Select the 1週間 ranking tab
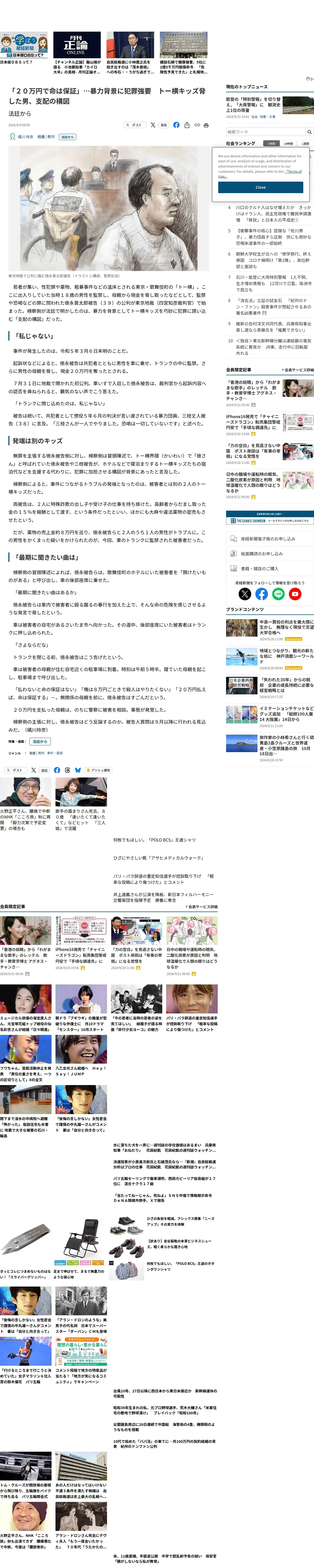Image resolution: width=314 pixels, height=1568 pixels. 305,144
